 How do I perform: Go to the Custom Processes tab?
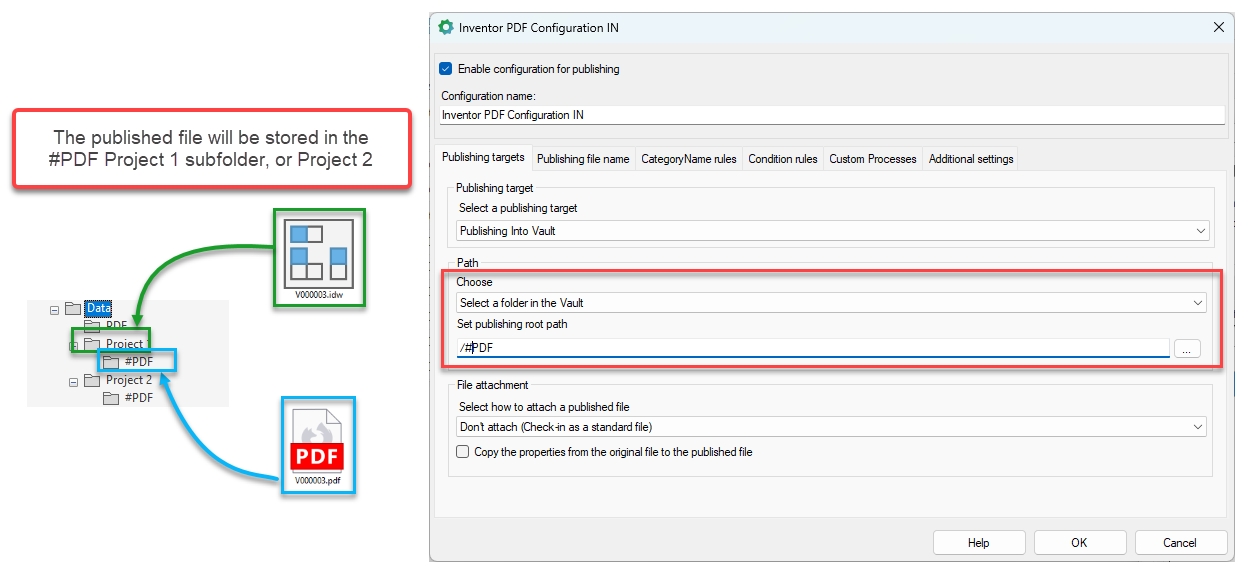[x=872, y=159]
